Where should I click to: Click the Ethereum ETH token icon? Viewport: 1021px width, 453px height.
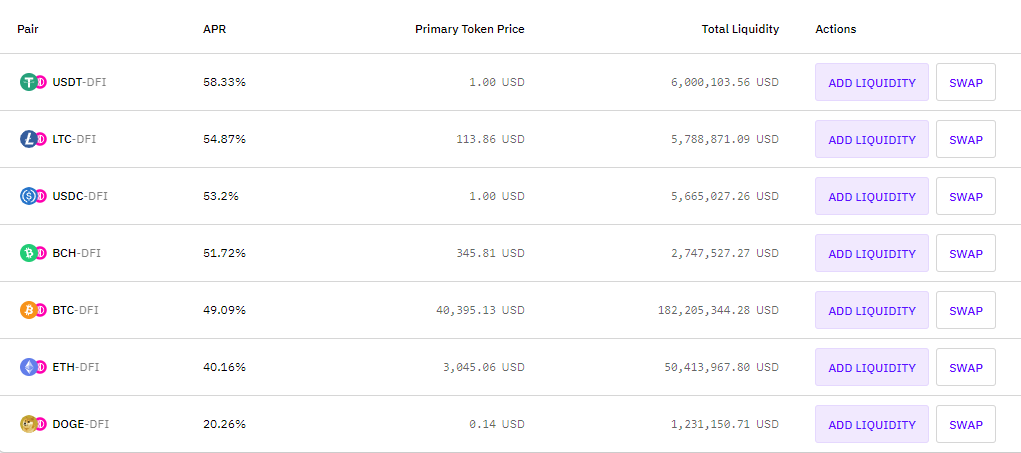click(x=29, y=367)
